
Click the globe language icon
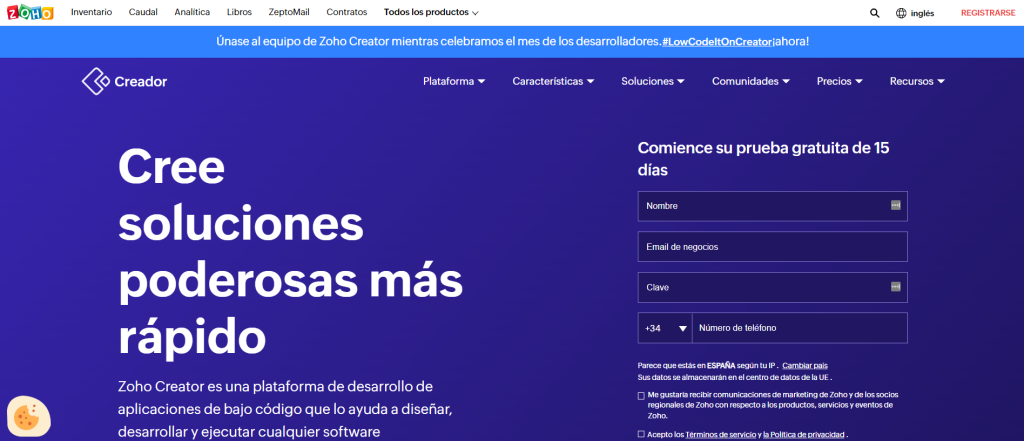(901, 12)
